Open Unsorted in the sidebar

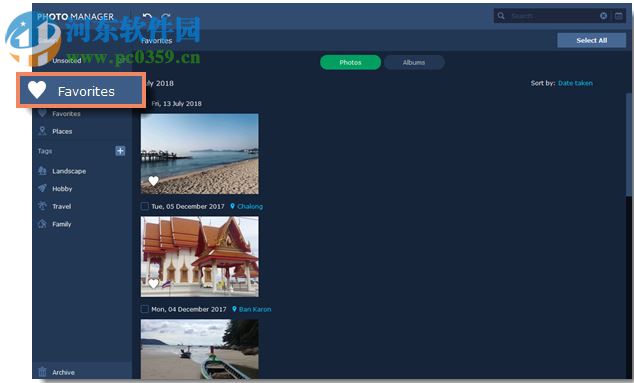tap(67, 61)
